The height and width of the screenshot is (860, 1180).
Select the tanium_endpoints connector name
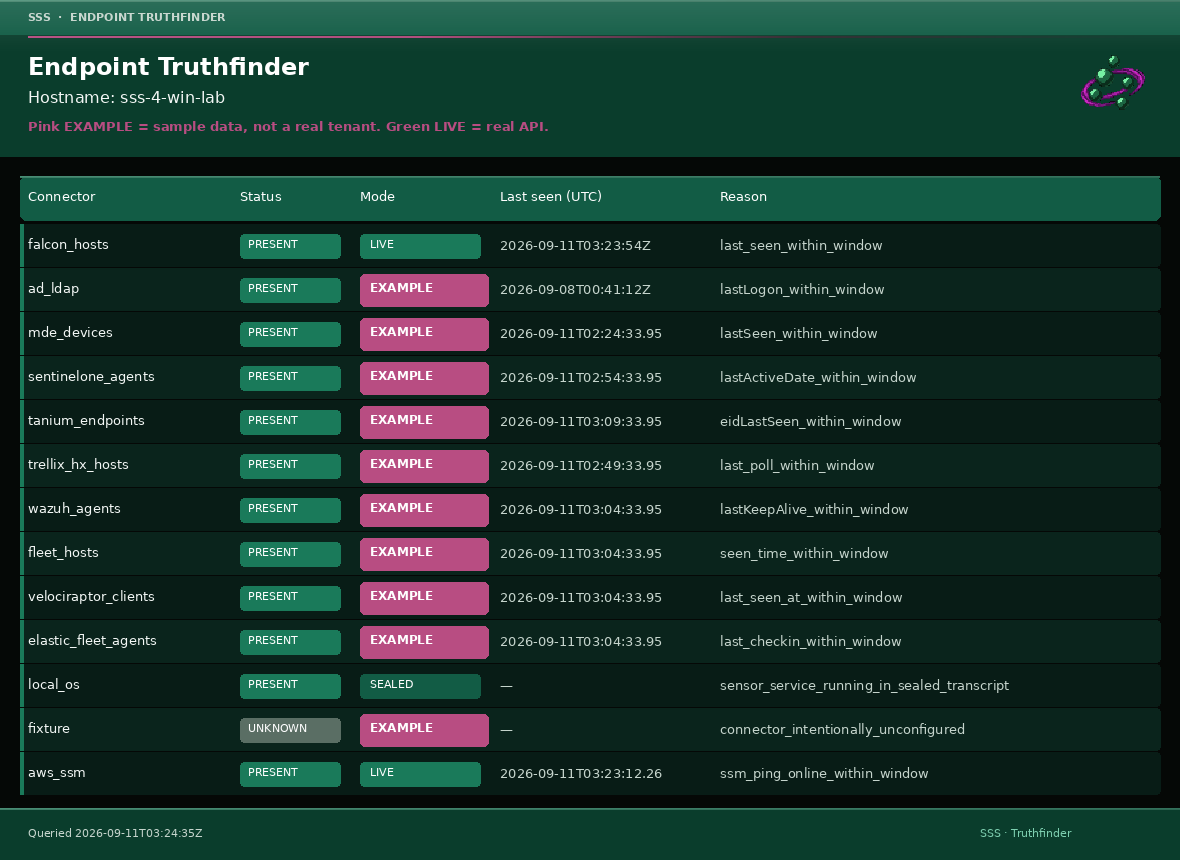pyautogui.click(x=86, y=421)
